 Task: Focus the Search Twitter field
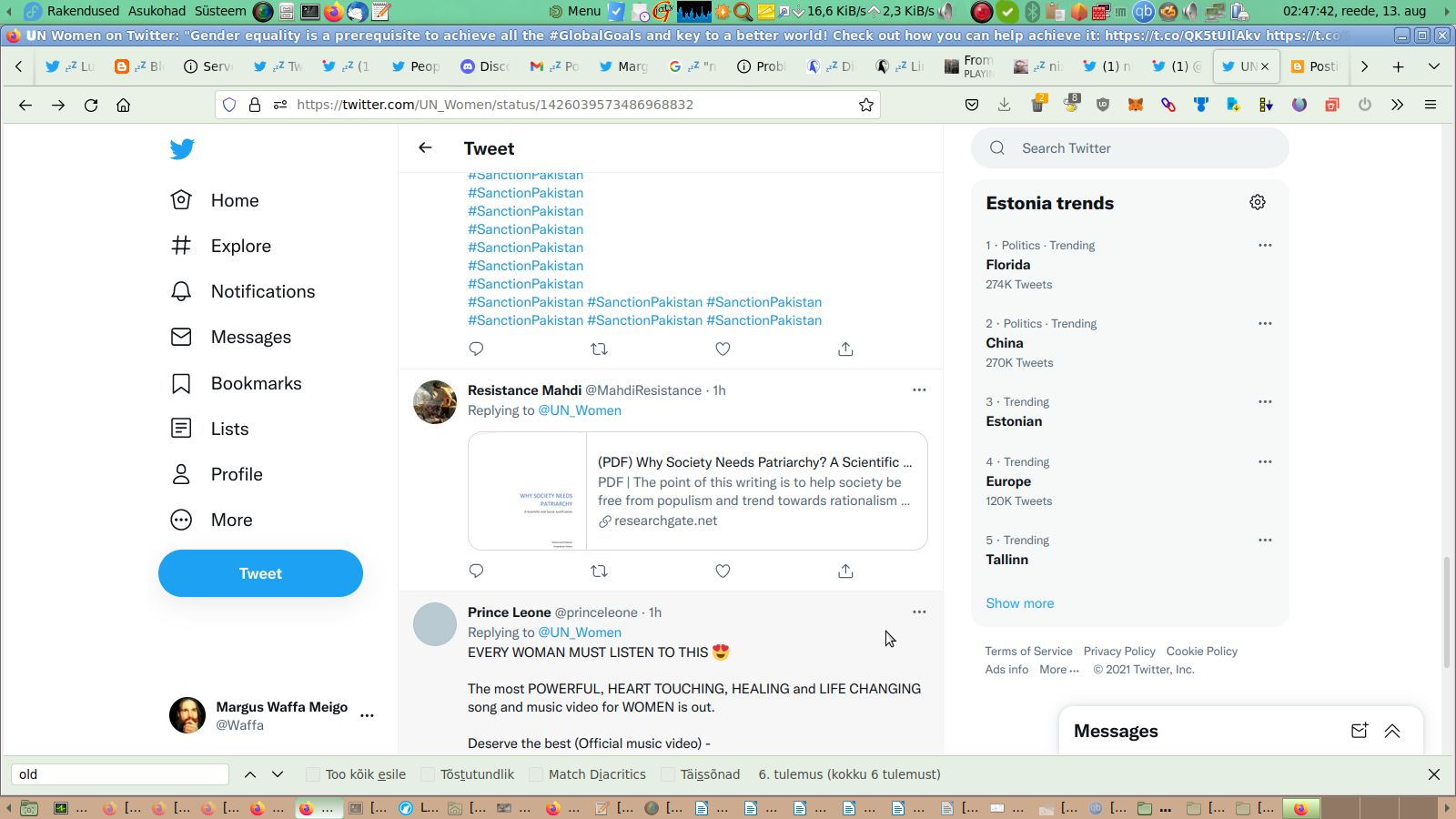pyautogui.click(x=1130, y=148)
